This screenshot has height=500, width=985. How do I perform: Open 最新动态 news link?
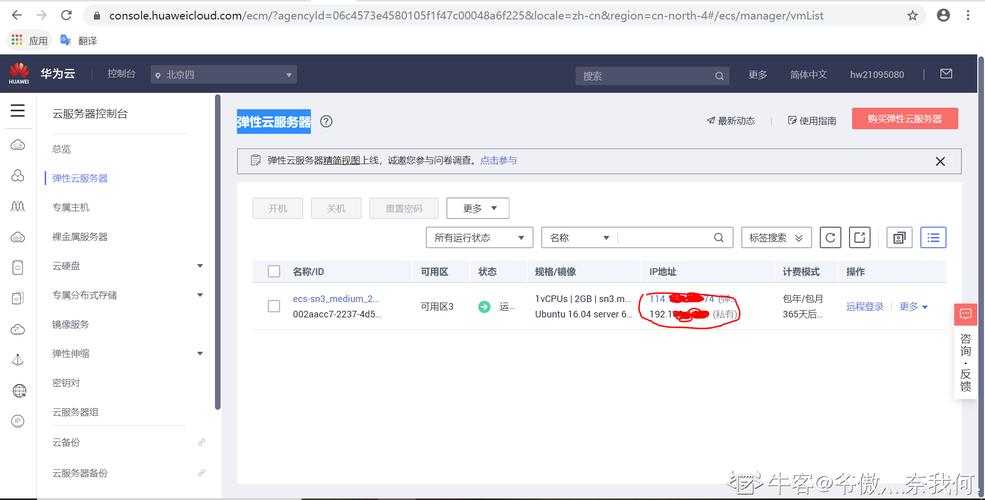click(x=731, y=121)
